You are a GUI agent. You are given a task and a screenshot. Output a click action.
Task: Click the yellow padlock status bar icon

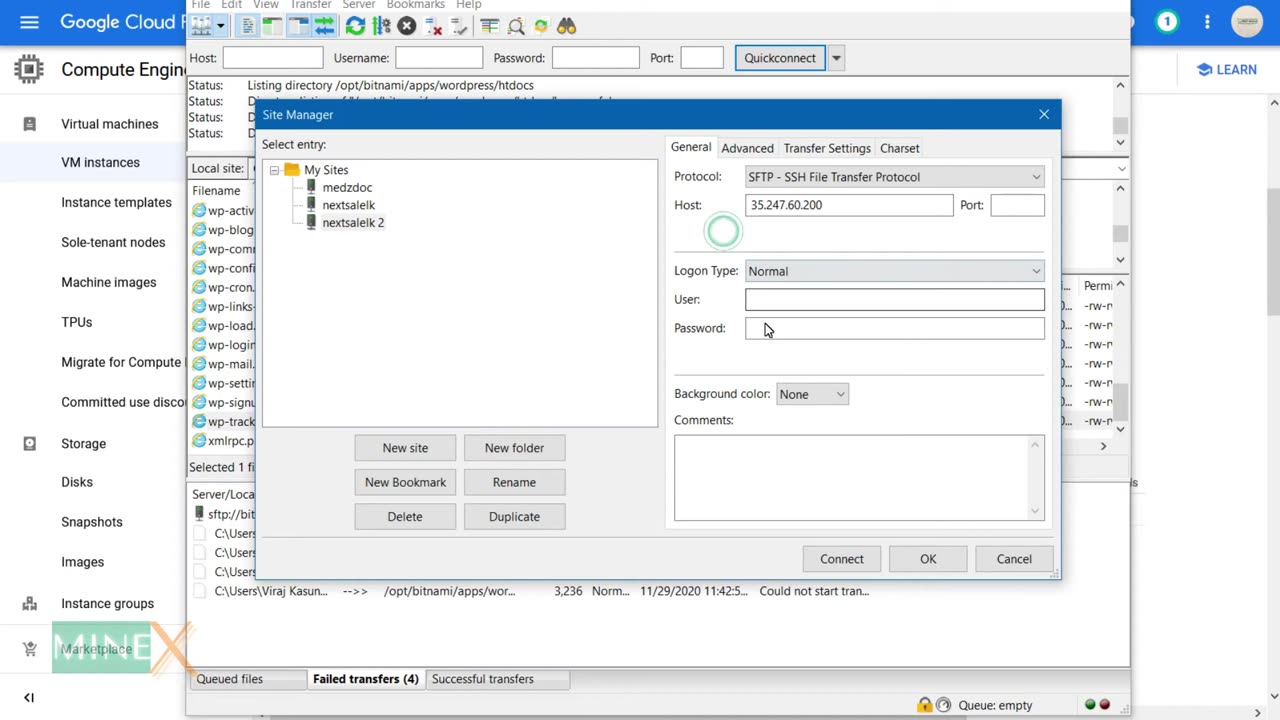[925, 705]
